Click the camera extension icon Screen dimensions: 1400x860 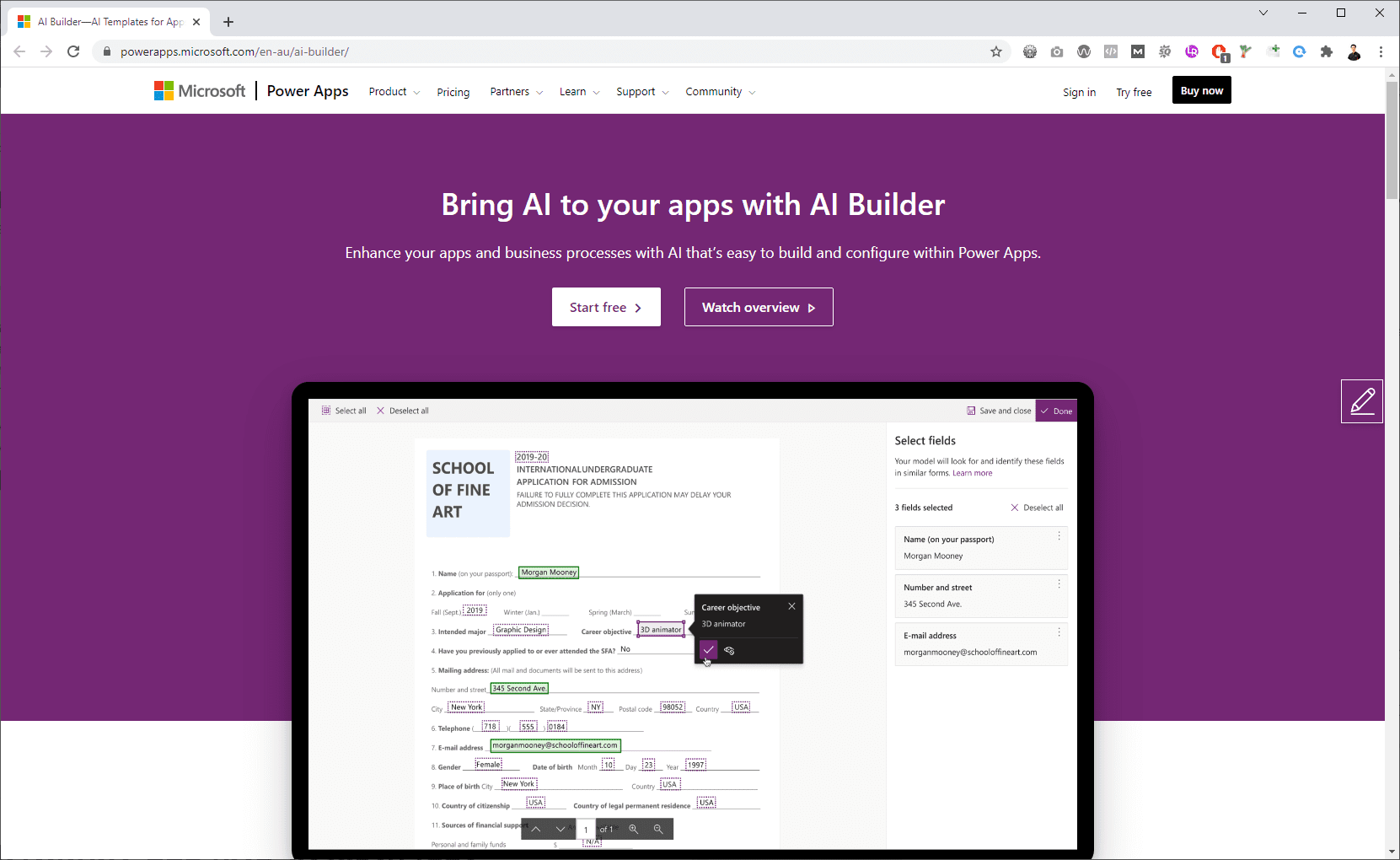coord(1057,51)
